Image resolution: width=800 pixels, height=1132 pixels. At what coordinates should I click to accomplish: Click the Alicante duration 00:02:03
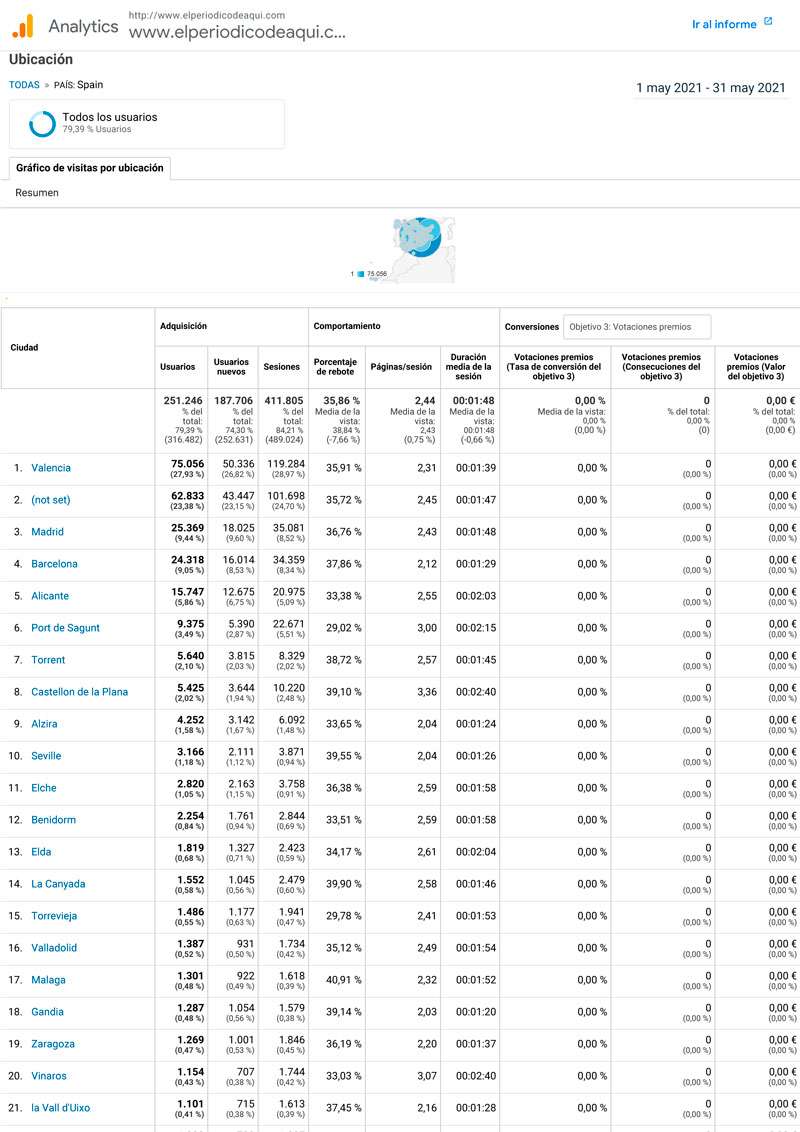point(476,596)
